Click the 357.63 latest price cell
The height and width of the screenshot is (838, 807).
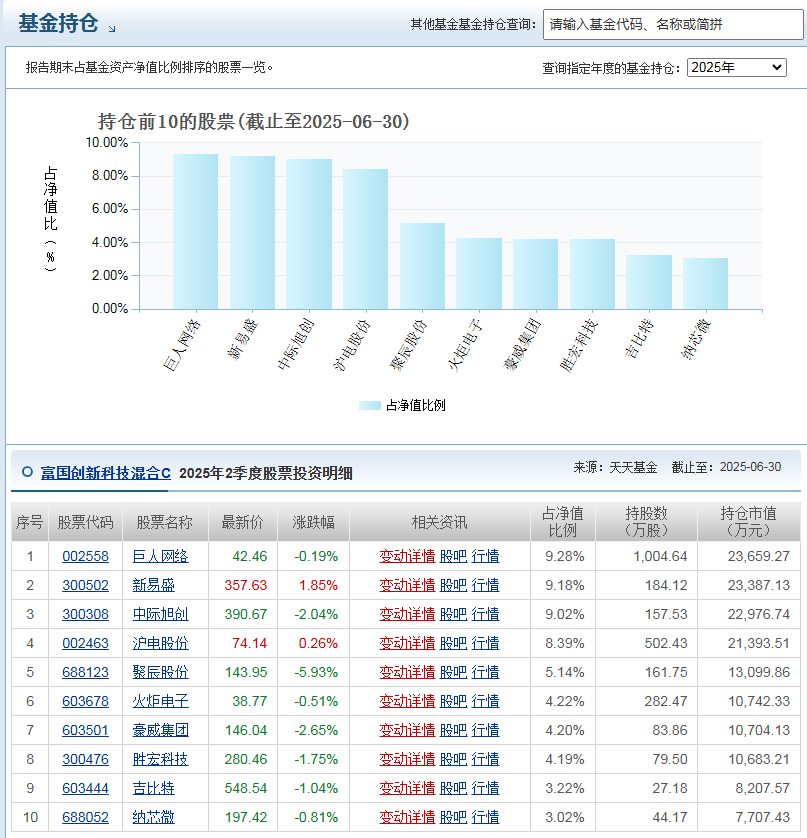[245, 585]
